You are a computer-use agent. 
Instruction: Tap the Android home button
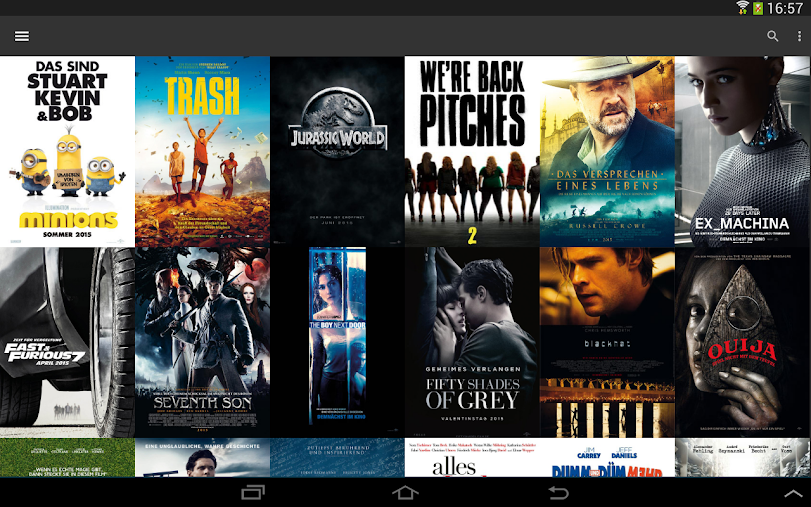405,492
